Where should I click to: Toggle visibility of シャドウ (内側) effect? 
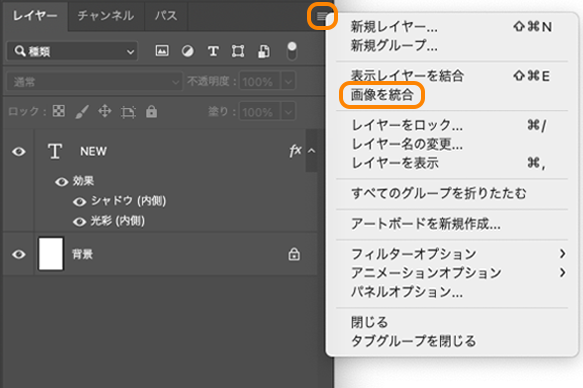tap(79, 202)
